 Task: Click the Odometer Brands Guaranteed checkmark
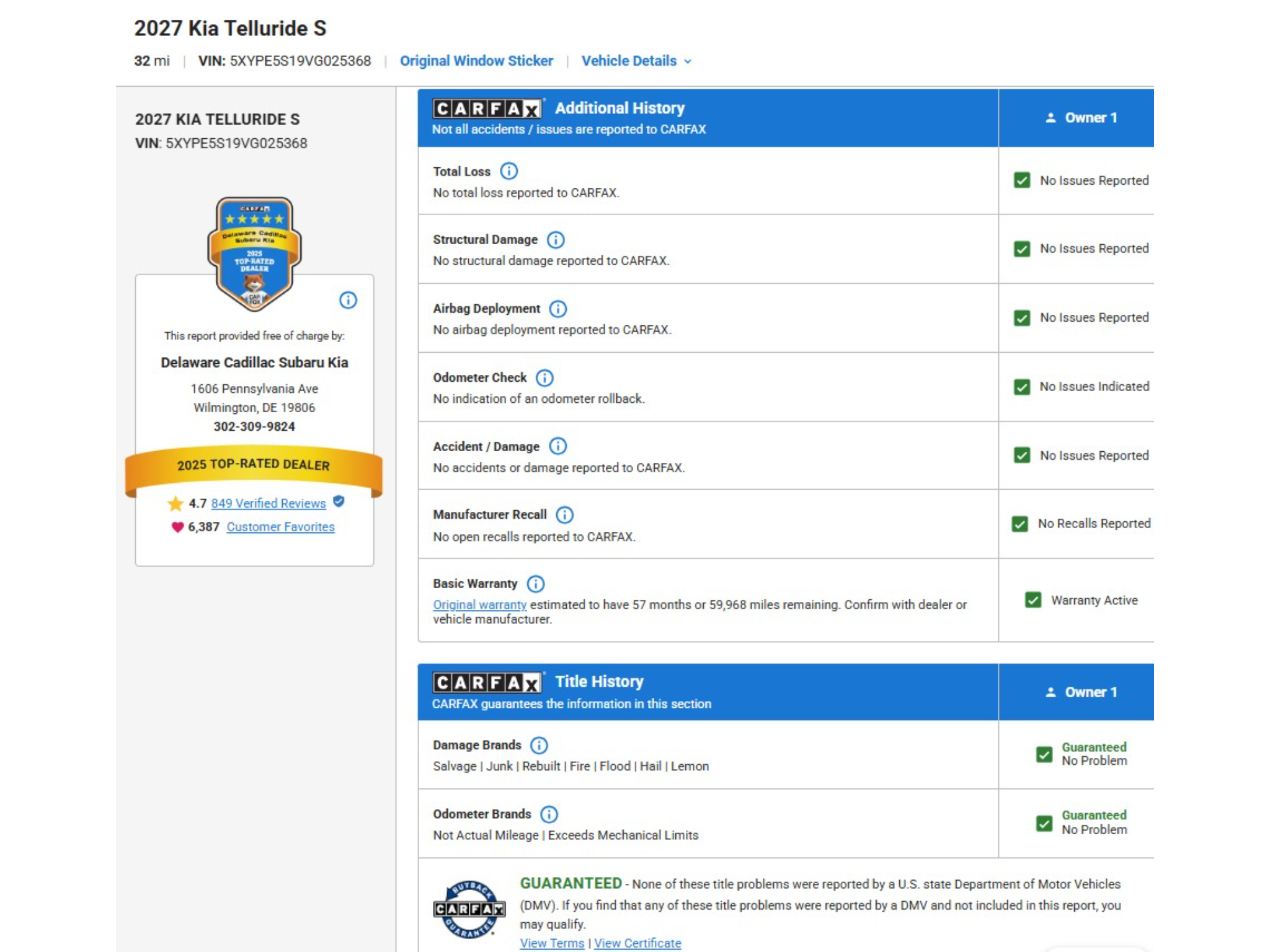pyautogui.click(x=1044, y=823)
